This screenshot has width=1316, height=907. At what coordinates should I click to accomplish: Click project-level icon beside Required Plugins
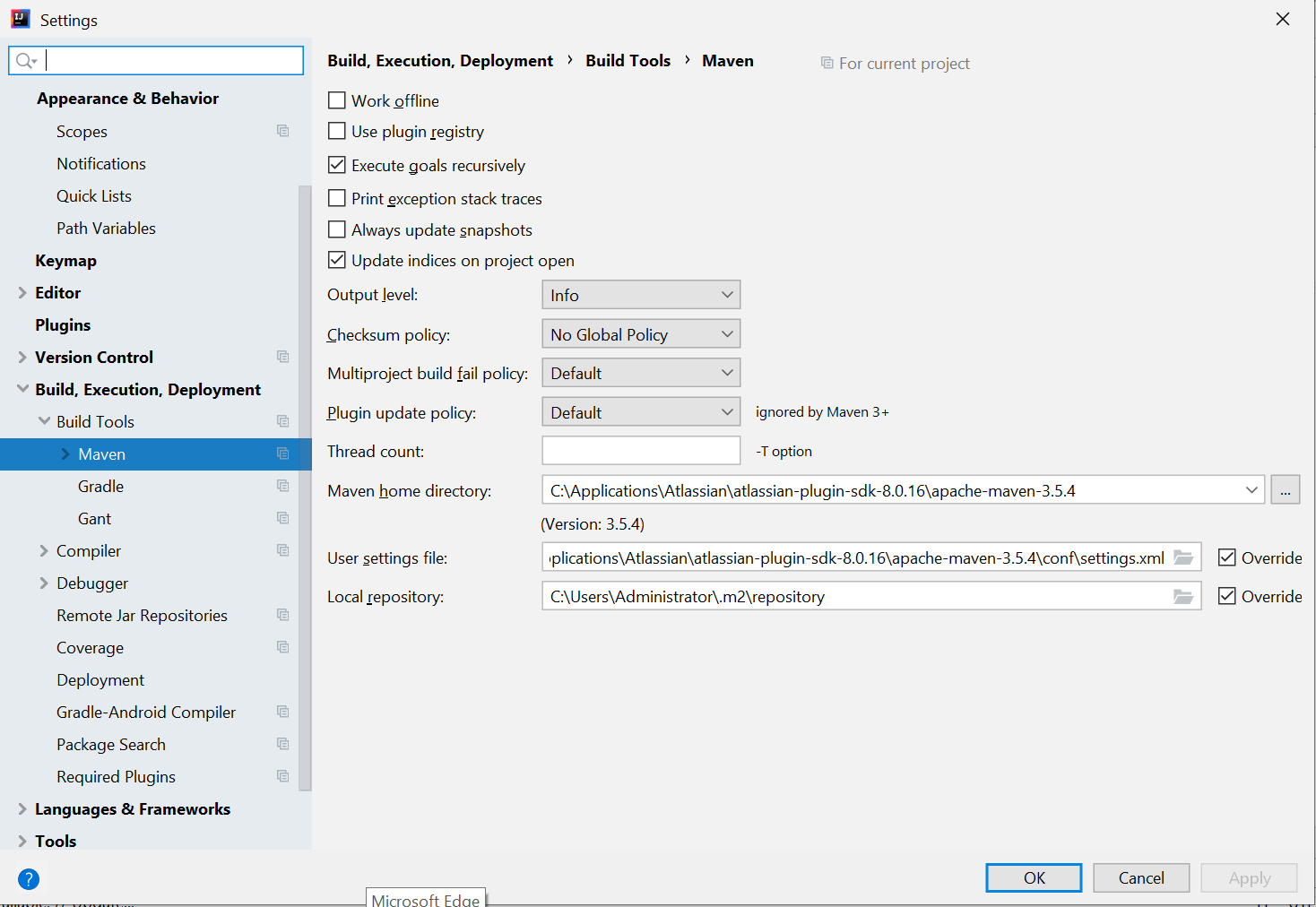point(283,776)
